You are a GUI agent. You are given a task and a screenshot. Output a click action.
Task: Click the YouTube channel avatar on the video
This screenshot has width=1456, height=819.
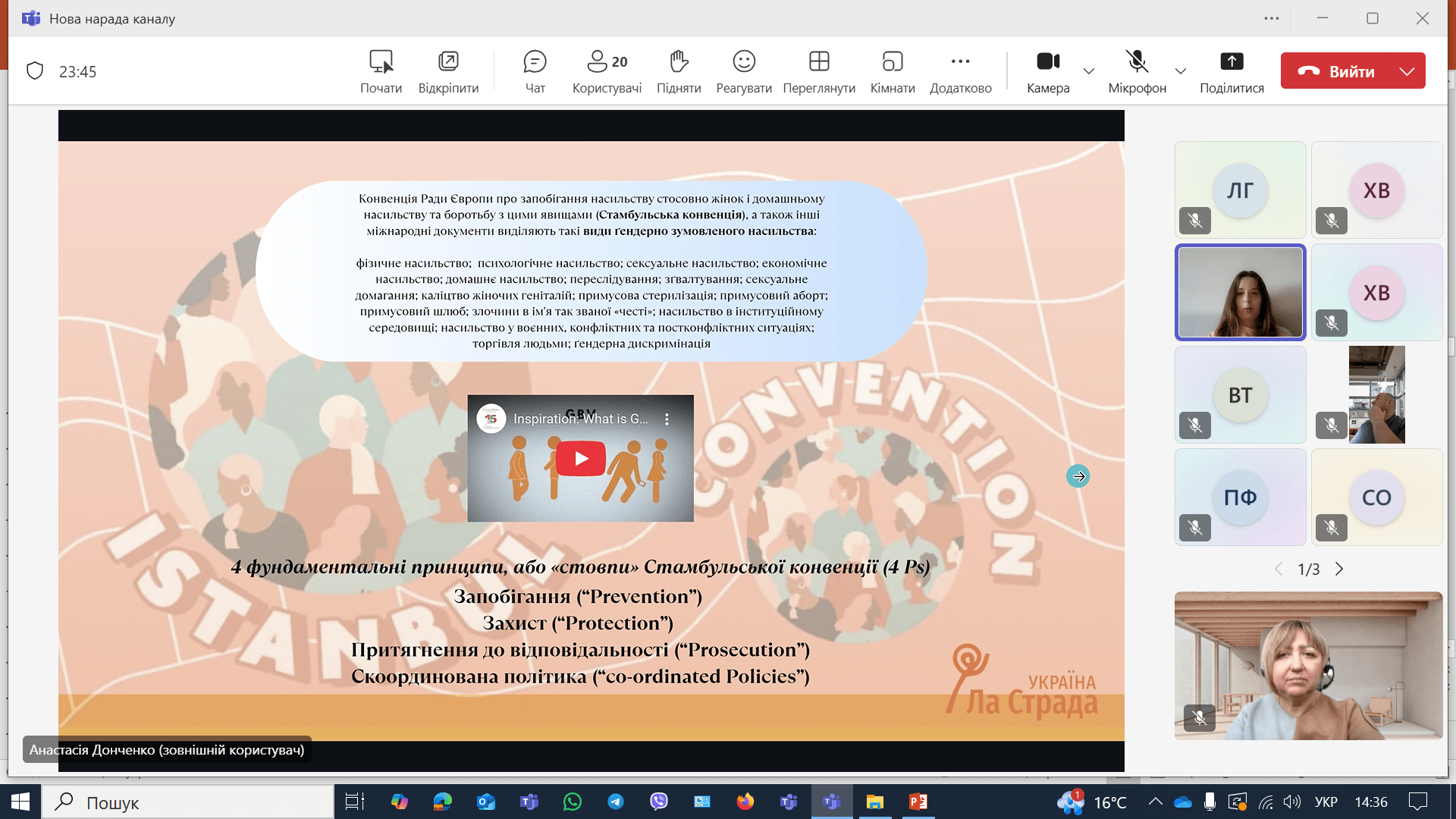491,419
